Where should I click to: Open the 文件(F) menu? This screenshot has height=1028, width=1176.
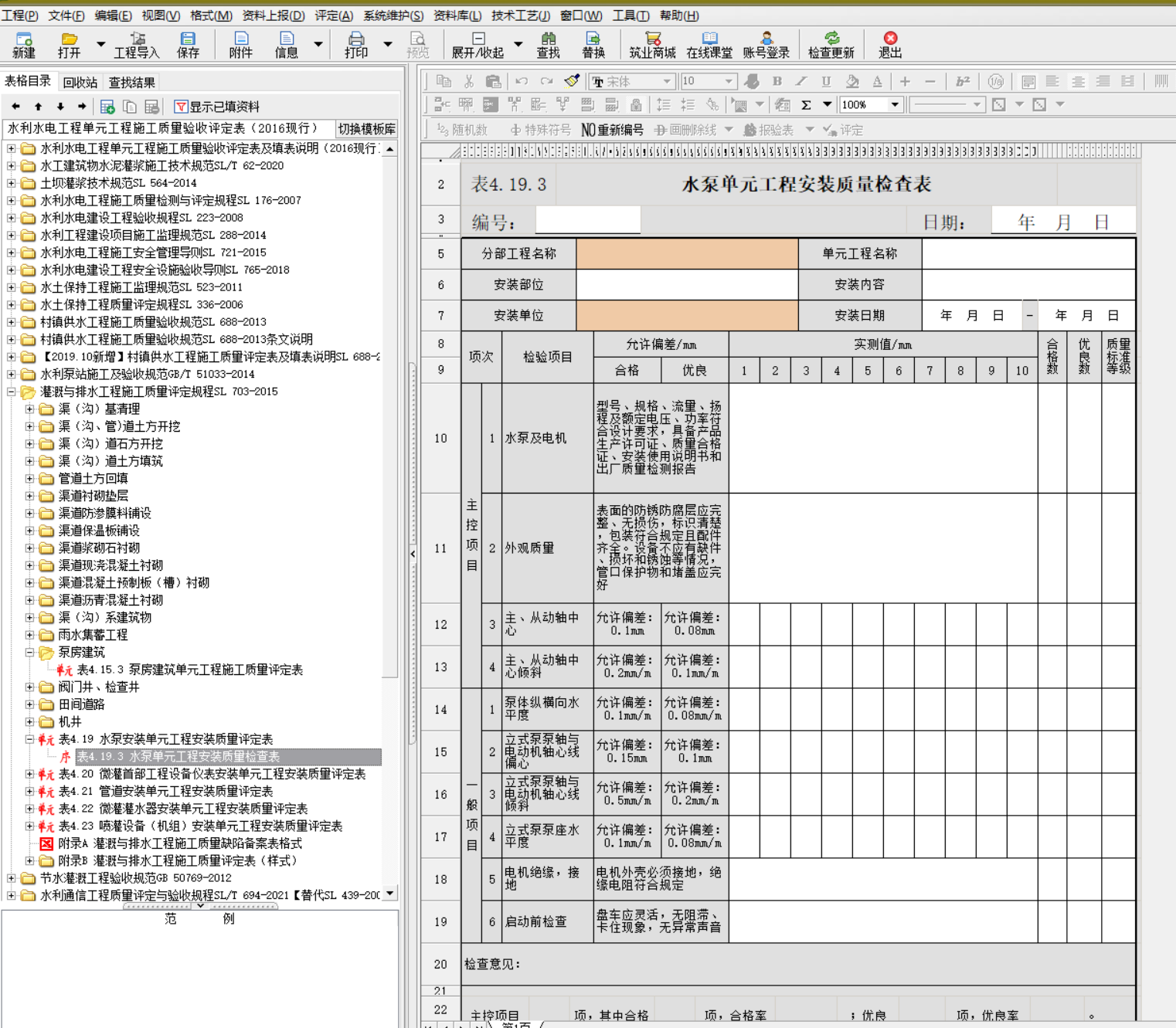pyautogui.click(x=66, y=15)
